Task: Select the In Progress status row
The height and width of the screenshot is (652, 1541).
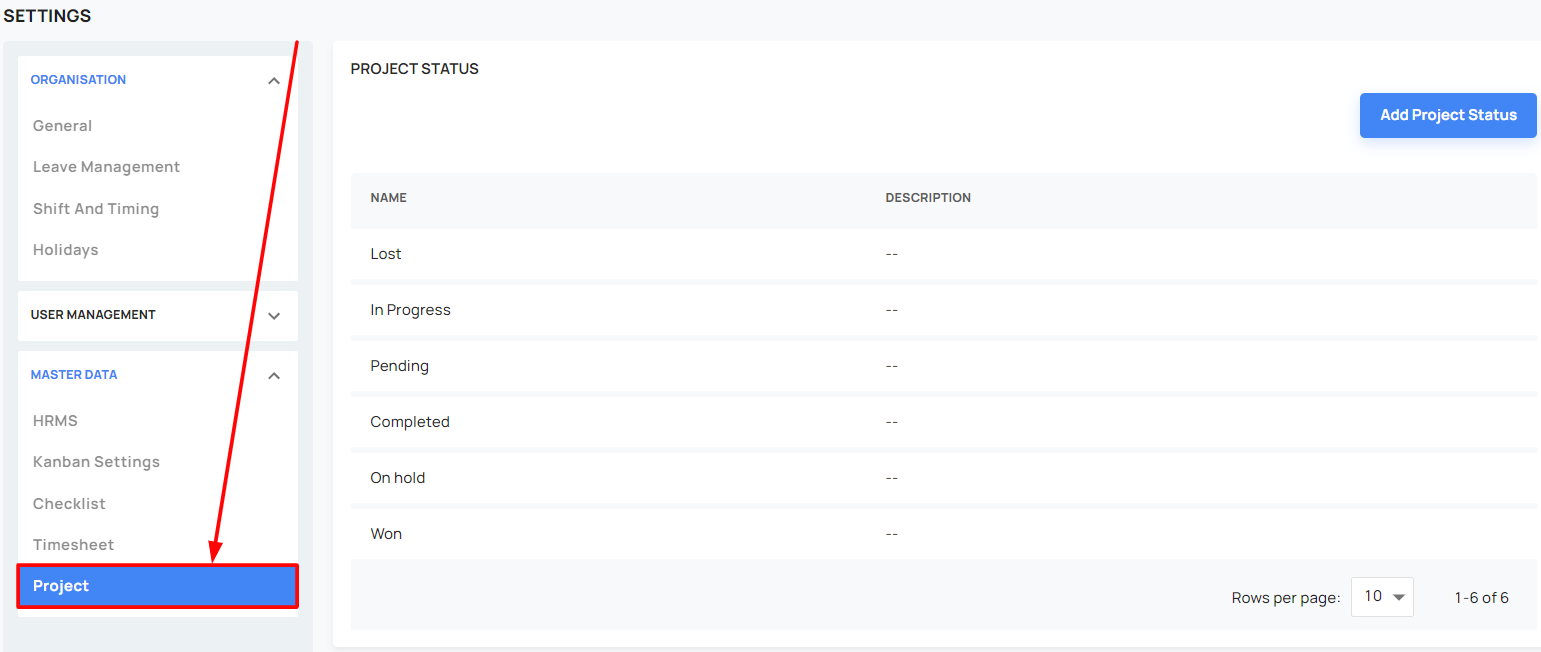Action: [943, 310]
